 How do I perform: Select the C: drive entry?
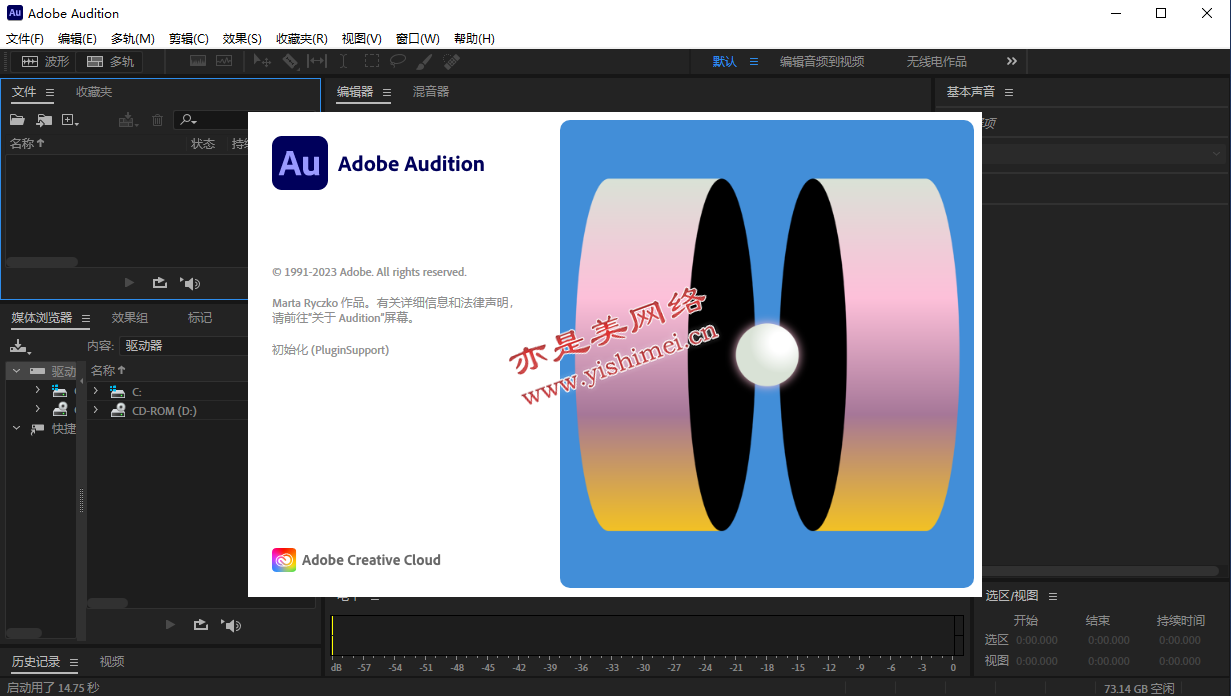click(x=137, y=392)
